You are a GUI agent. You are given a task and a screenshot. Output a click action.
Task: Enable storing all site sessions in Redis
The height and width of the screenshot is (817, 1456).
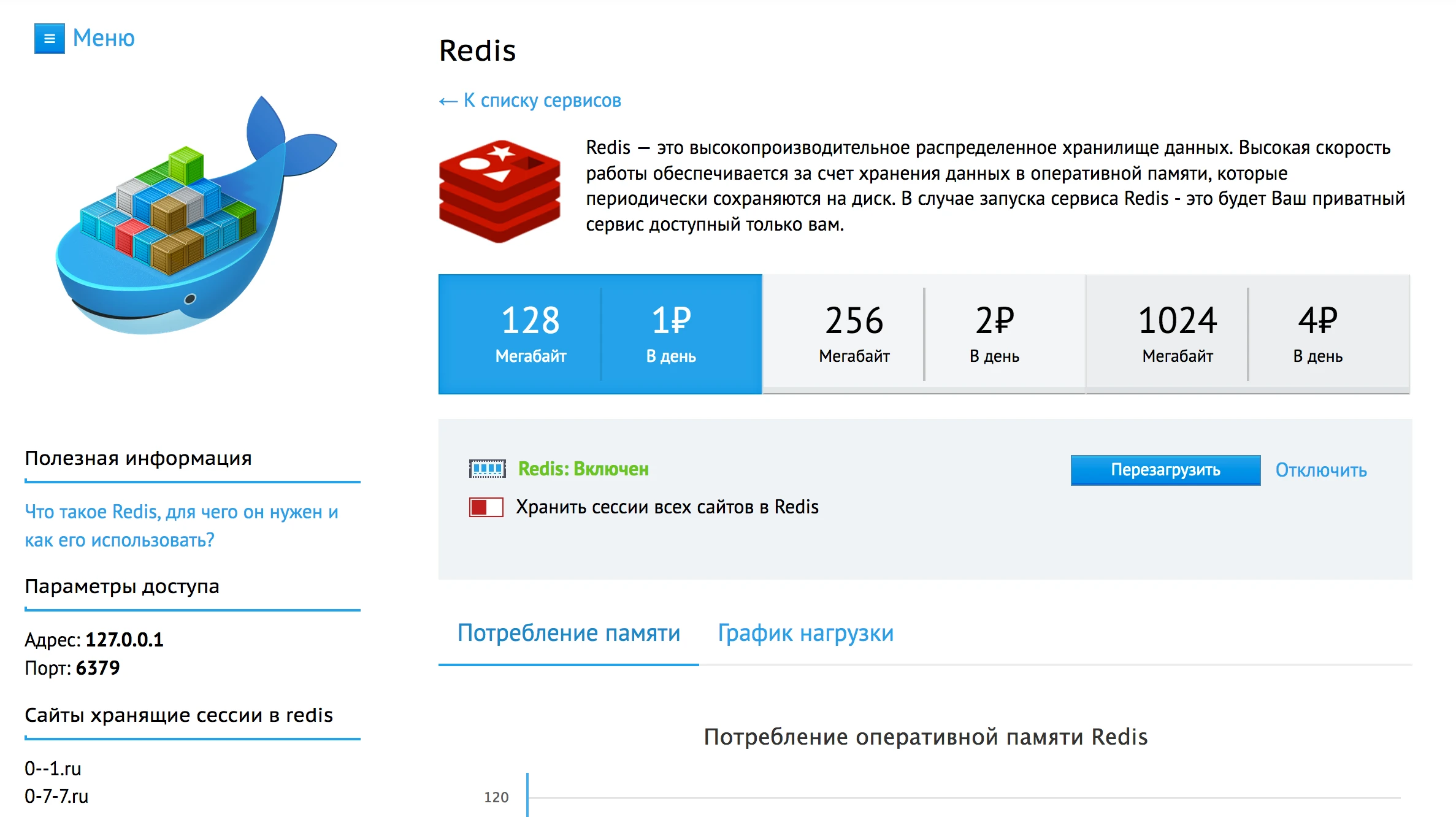coord(485,507)
